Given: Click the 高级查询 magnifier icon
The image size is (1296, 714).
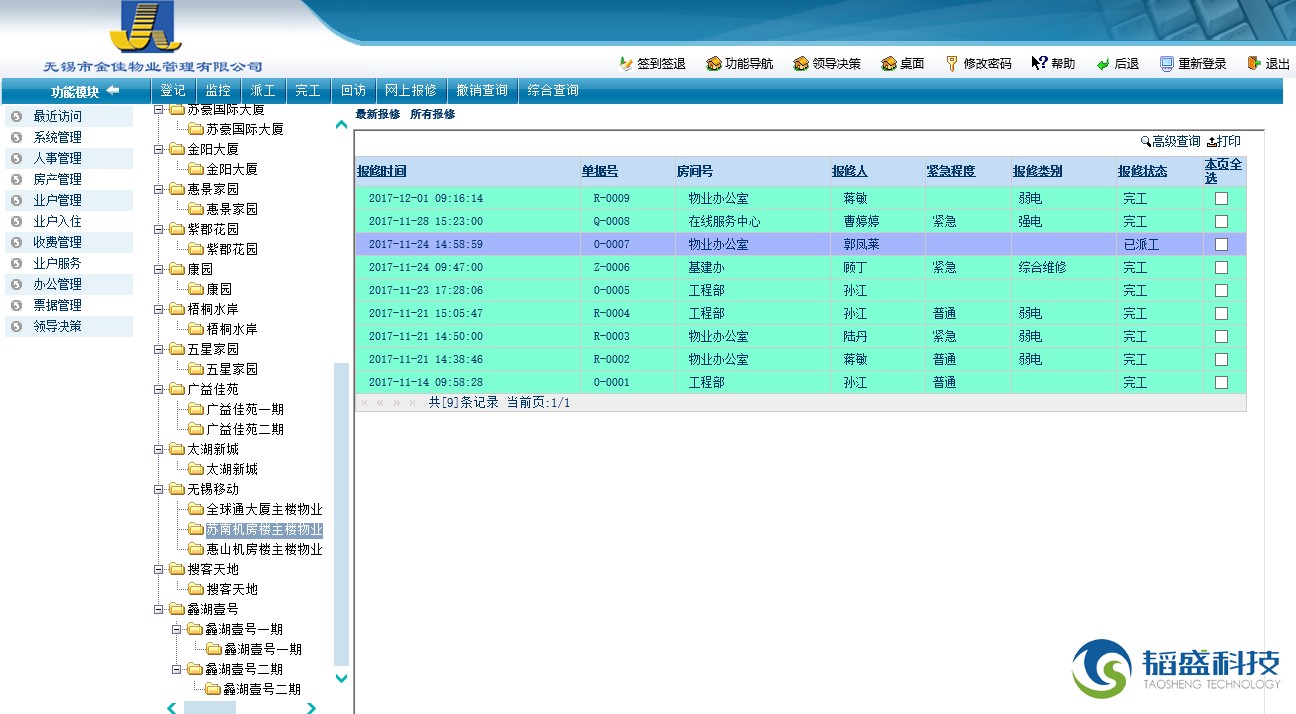Looking at the screenshot, I should pos(1146,142).
